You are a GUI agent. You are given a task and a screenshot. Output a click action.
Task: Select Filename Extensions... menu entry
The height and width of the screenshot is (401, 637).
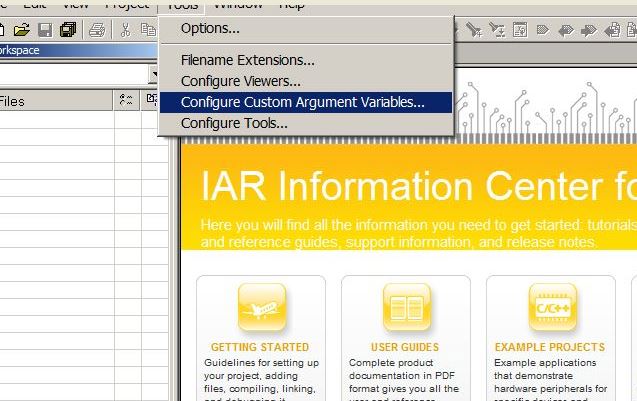click(x=306, y=60)
